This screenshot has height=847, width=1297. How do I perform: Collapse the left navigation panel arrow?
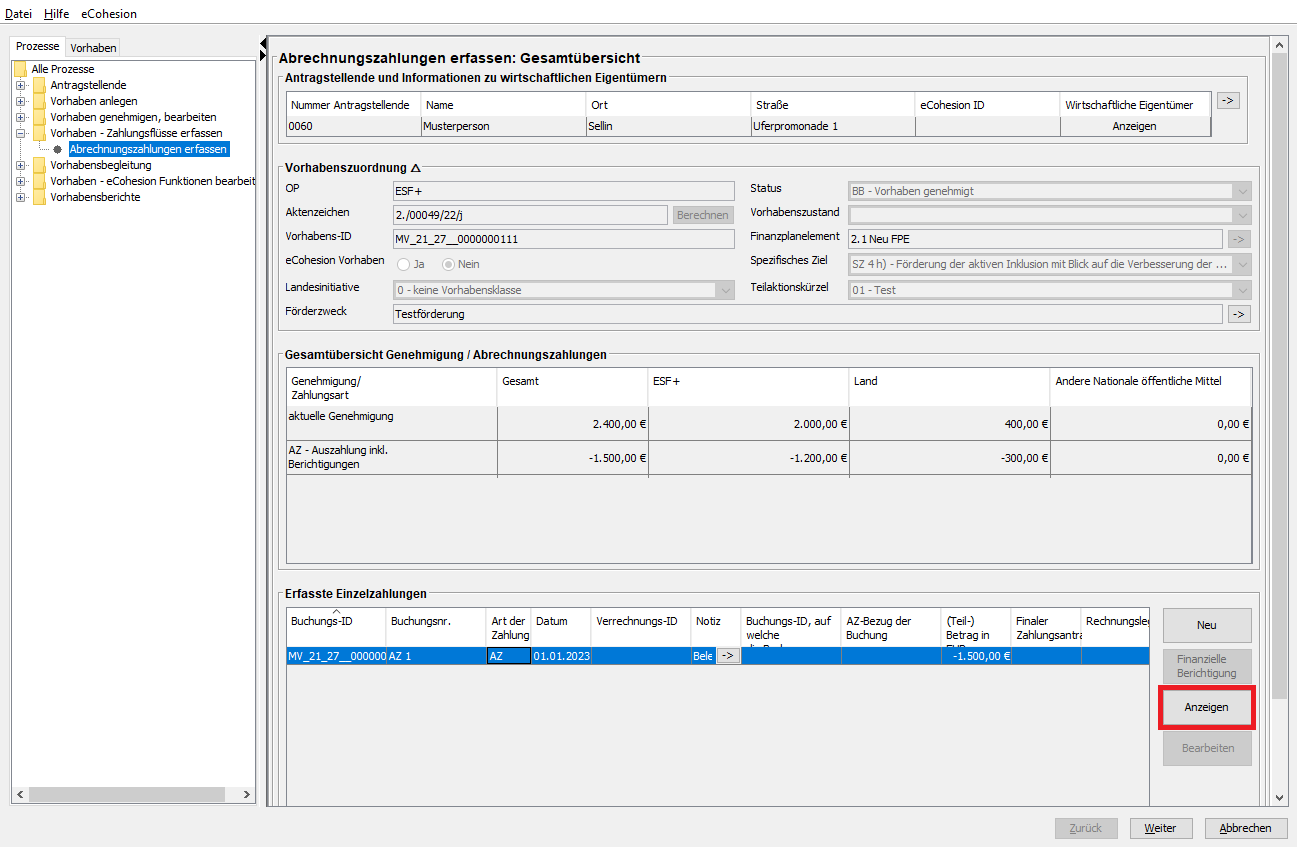263,43
